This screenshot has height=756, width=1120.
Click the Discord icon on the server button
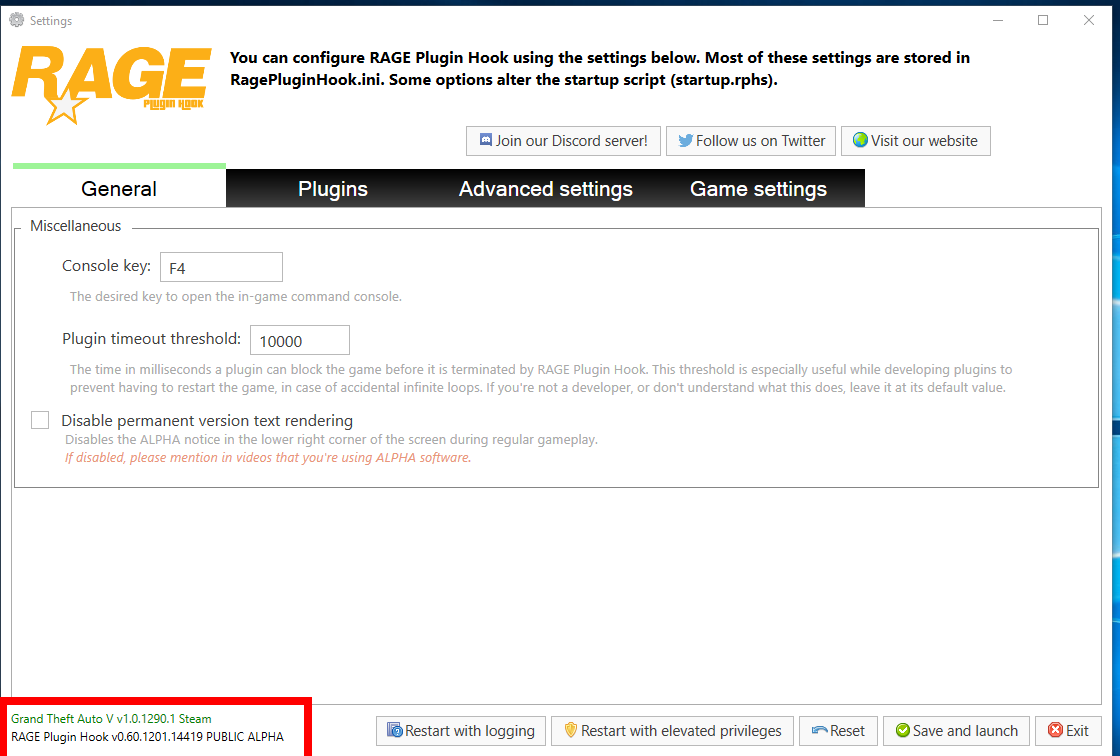[486, 140]
